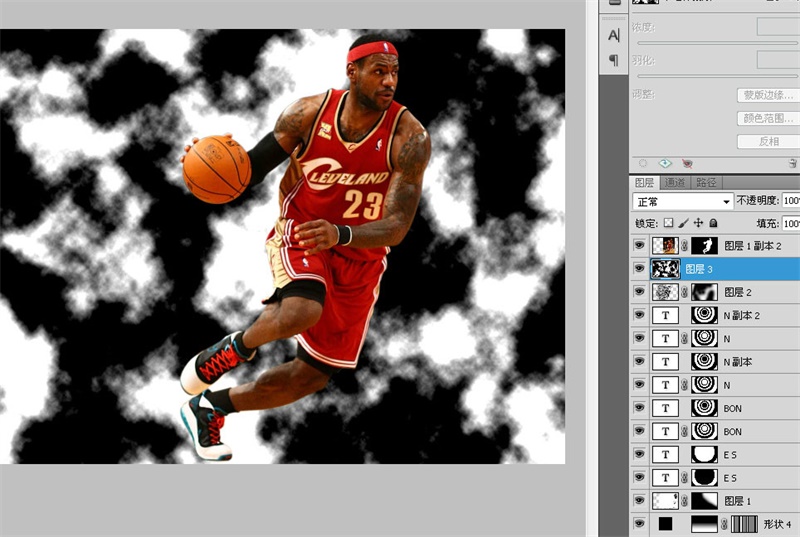Switch to the 通道 tab
This screenshot has width=800, height=537.
click(676, 182)
